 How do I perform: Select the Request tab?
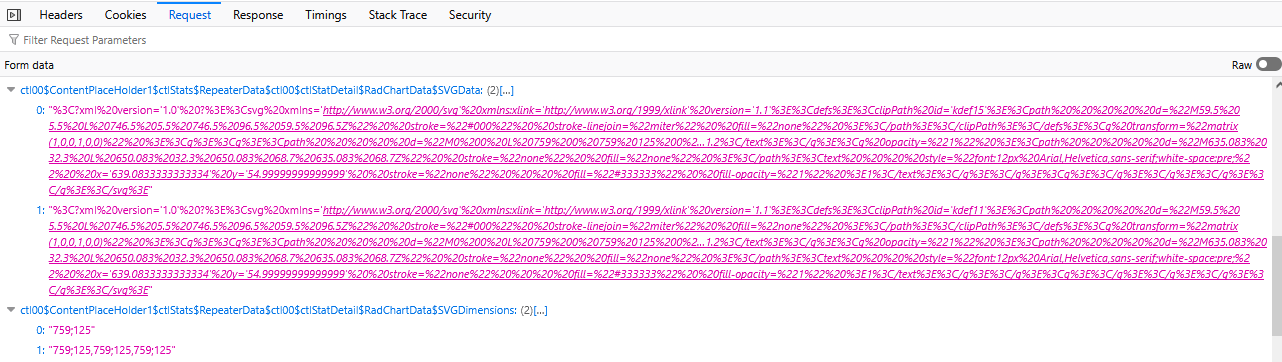click(190, 15)
